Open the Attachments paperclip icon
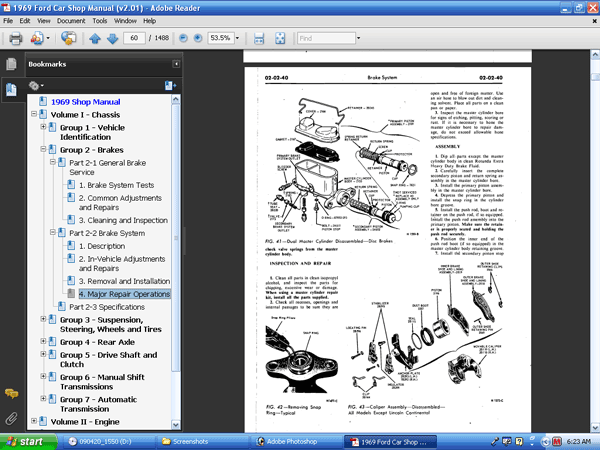 [11, 418]
